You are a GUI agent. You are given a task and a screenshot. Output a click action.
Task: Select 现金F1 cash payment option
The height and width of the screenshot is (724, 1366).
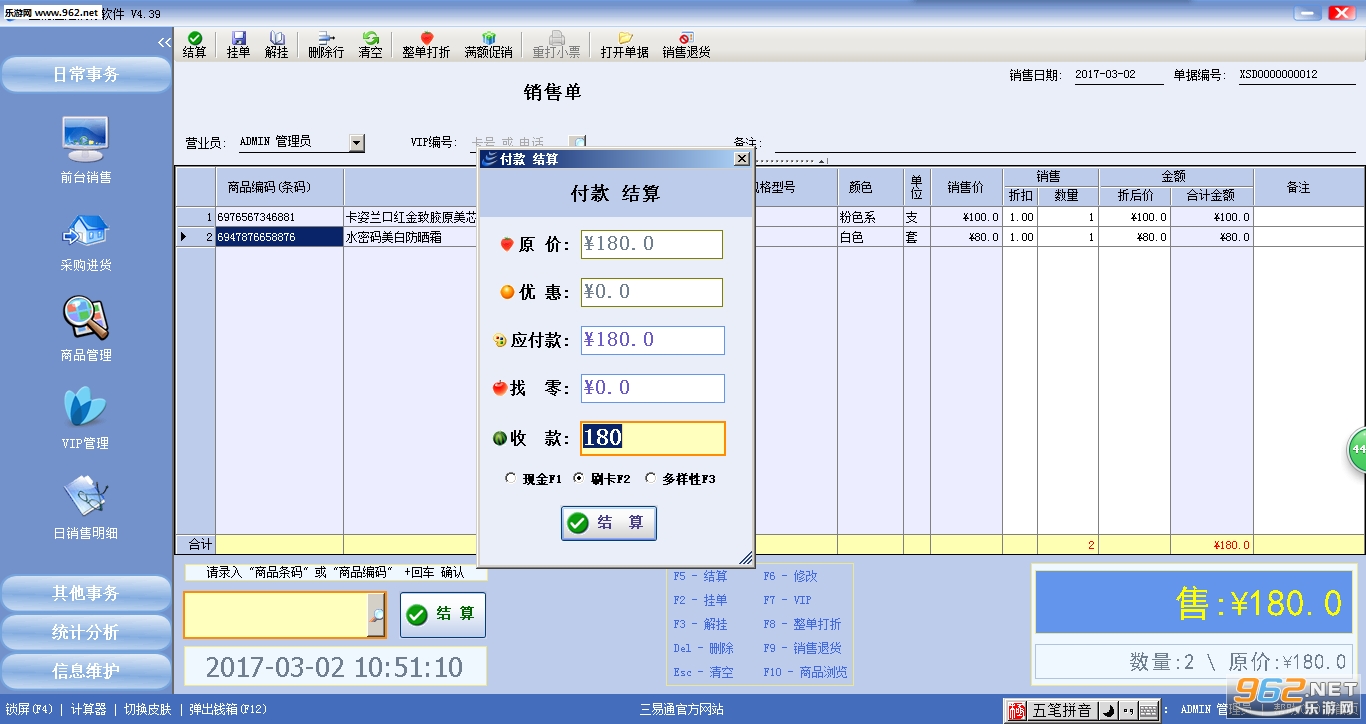(x=534, y=479)
